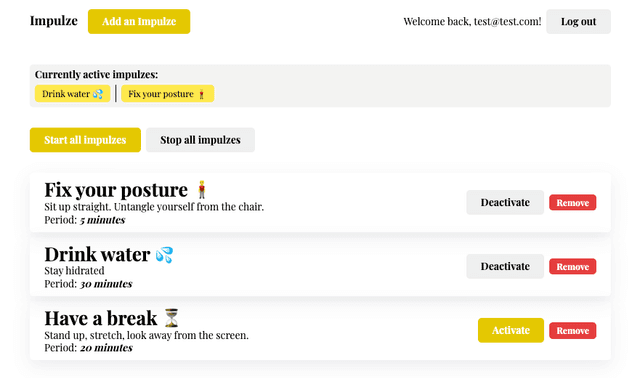This screenshot has height=378, width=640.
Task: Click the hourglass emoji beside Have a break
Action: click(171, 318)
